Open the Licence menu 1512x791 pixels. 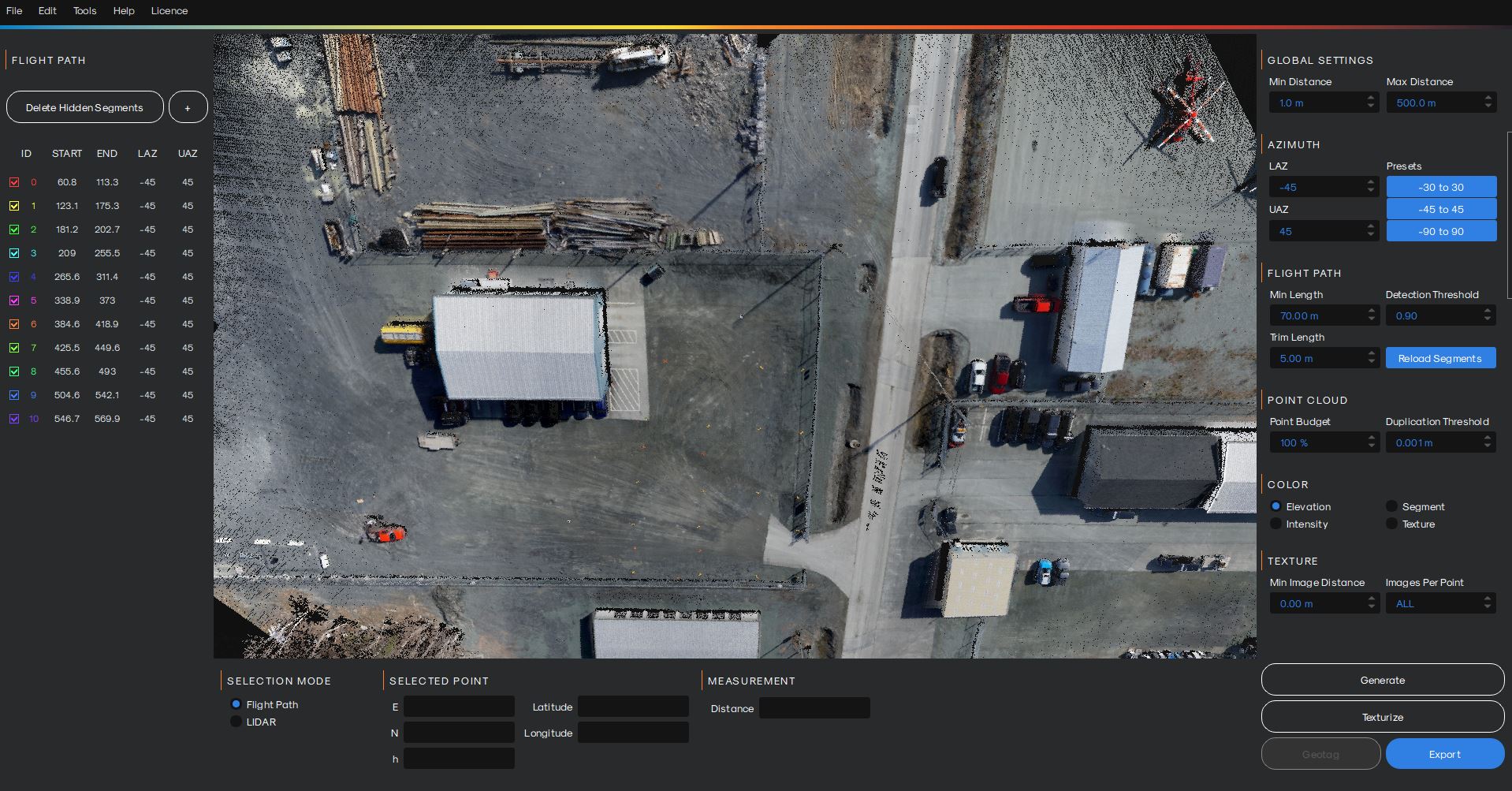169,11
